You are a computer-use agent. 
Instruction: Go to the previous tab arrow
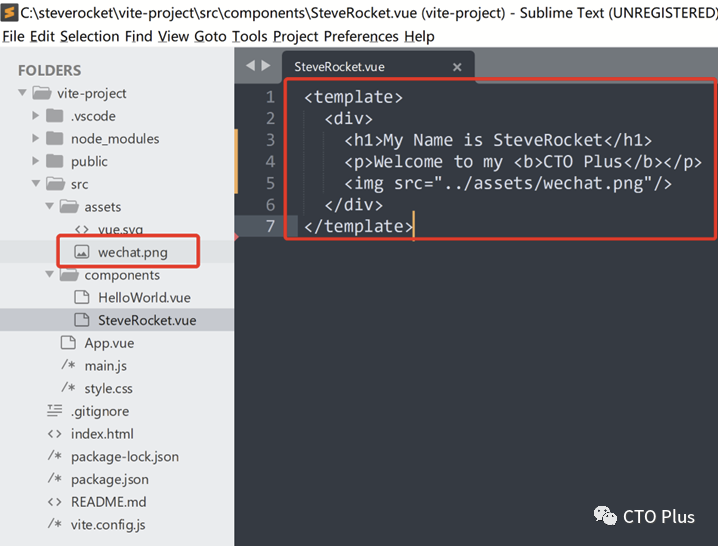click(x=251, y=66)
